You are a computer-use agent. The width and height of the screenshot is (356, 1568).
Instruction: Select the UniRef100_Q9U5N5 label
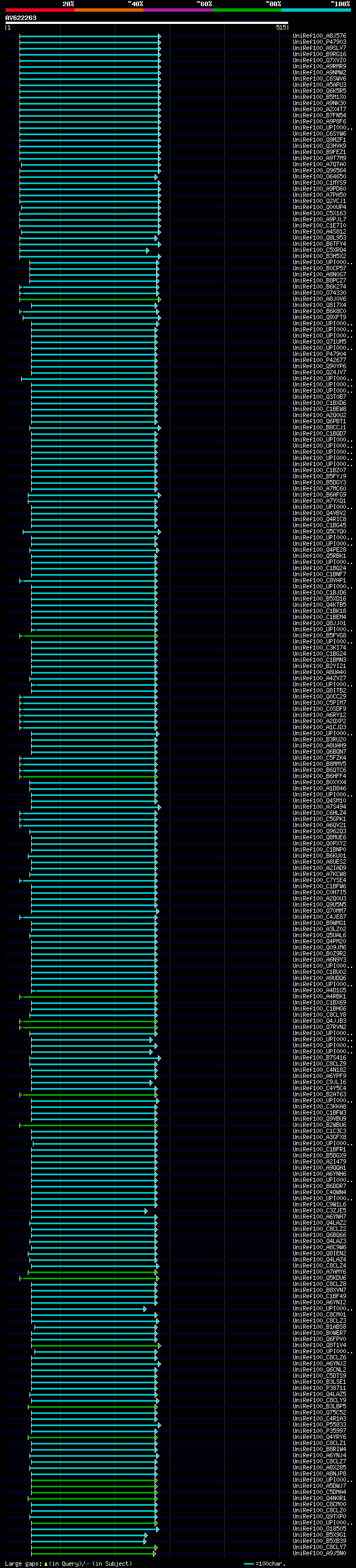319,904
